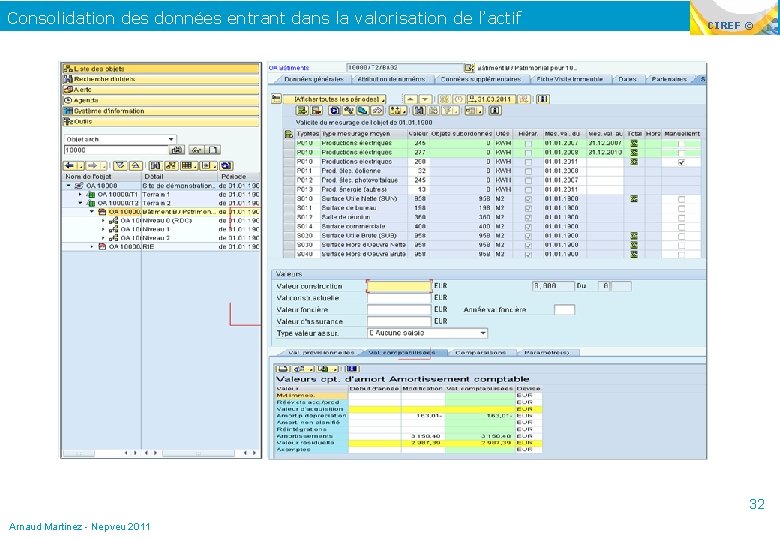Expand the OA 10000/T1 Terrain 1 node
The width and height of the screenshot is (780, 540).
pyautogui.click(x=81, y=194)
